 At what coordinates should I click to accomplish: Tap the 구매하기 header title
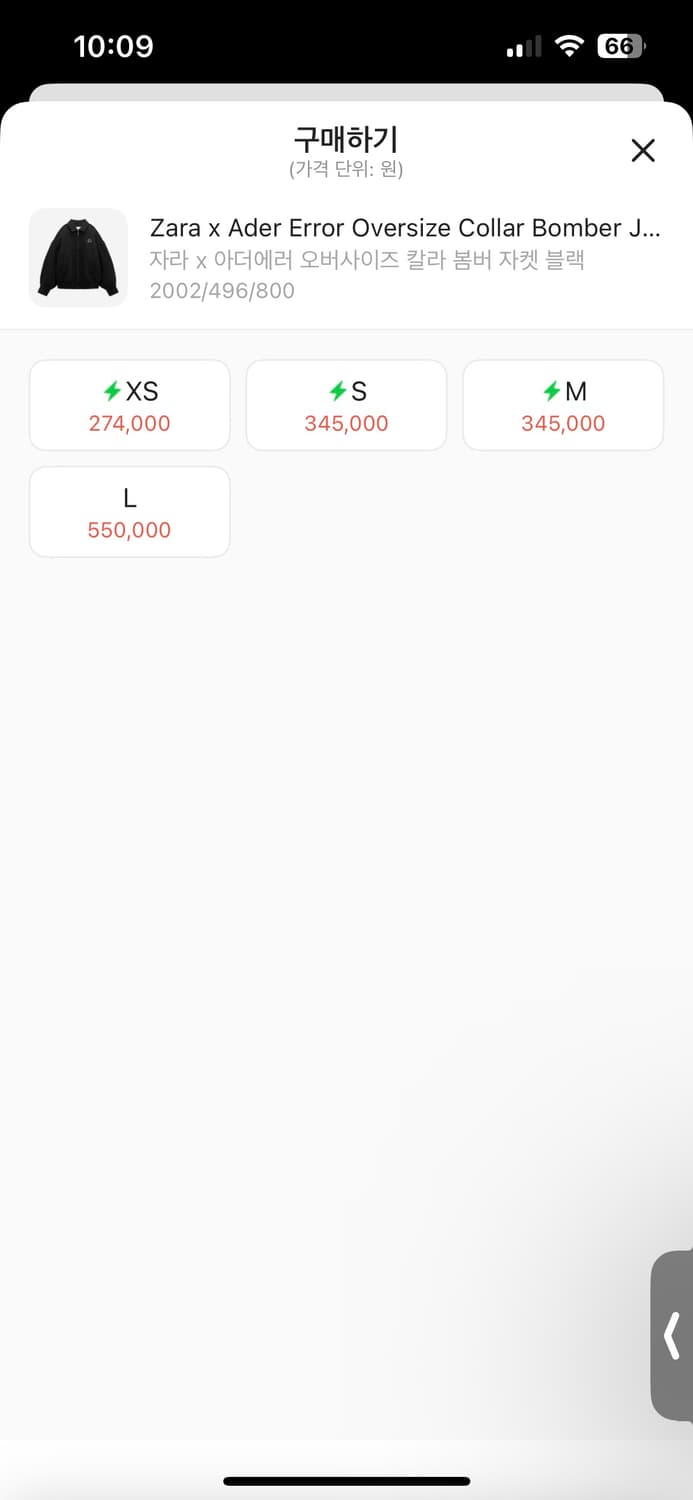click(x=346, y=139)
